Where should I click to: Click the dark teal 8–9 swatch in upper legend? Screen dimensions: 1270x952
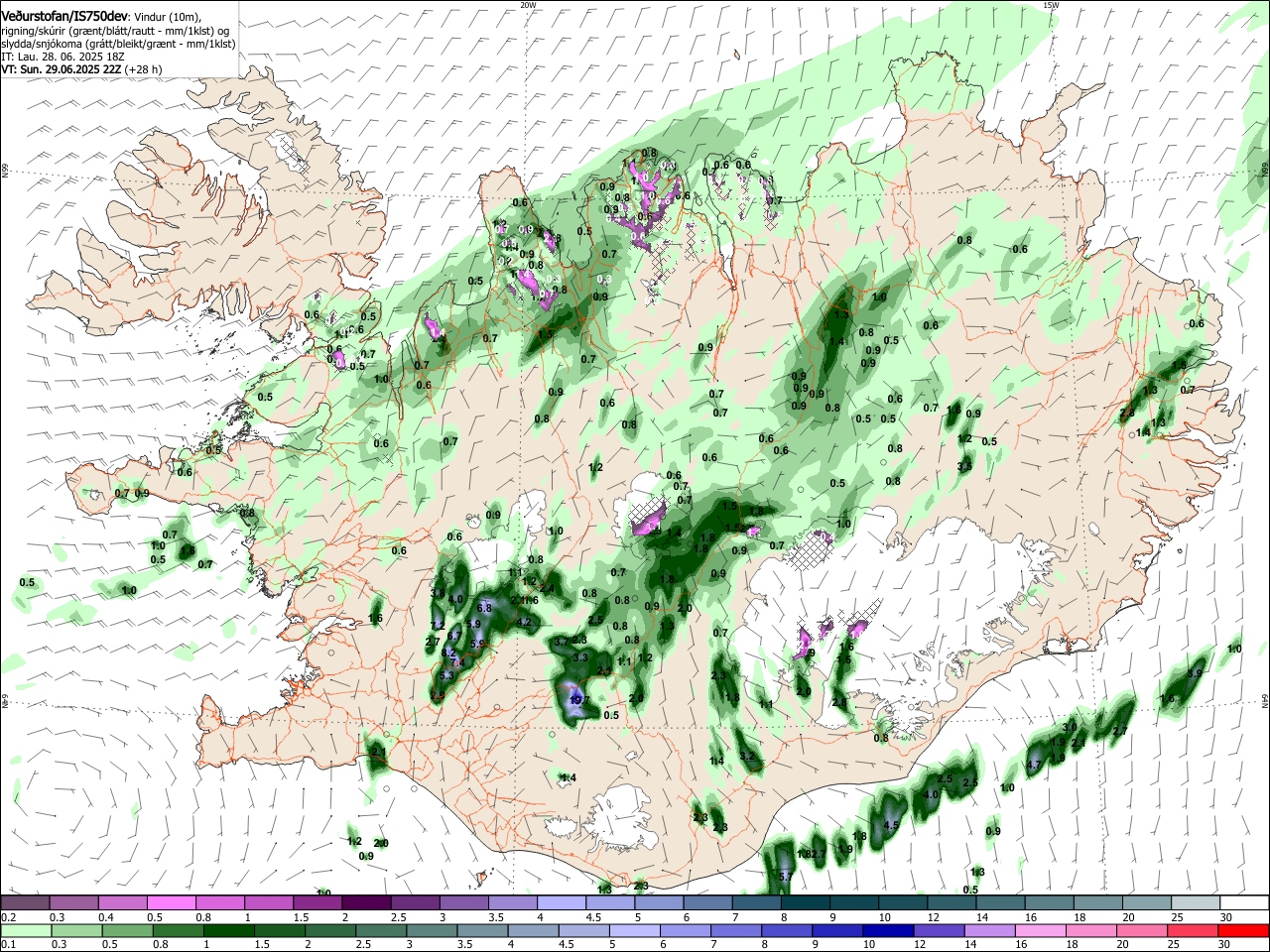pos(805,902)
